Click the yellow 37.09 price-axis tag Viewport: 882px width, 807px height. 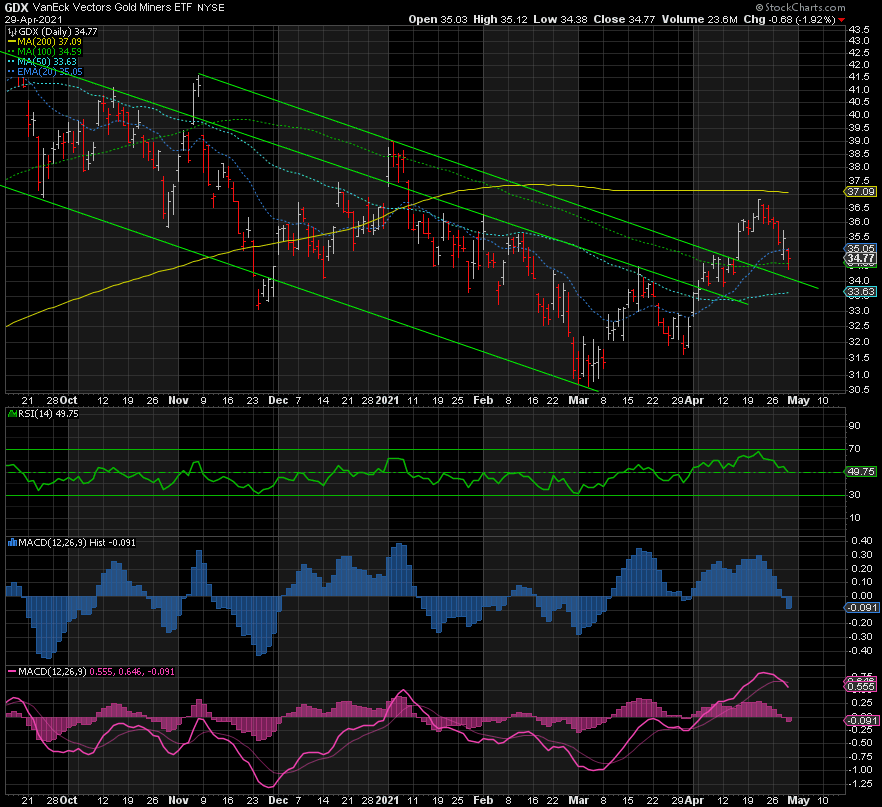point(861,192)
